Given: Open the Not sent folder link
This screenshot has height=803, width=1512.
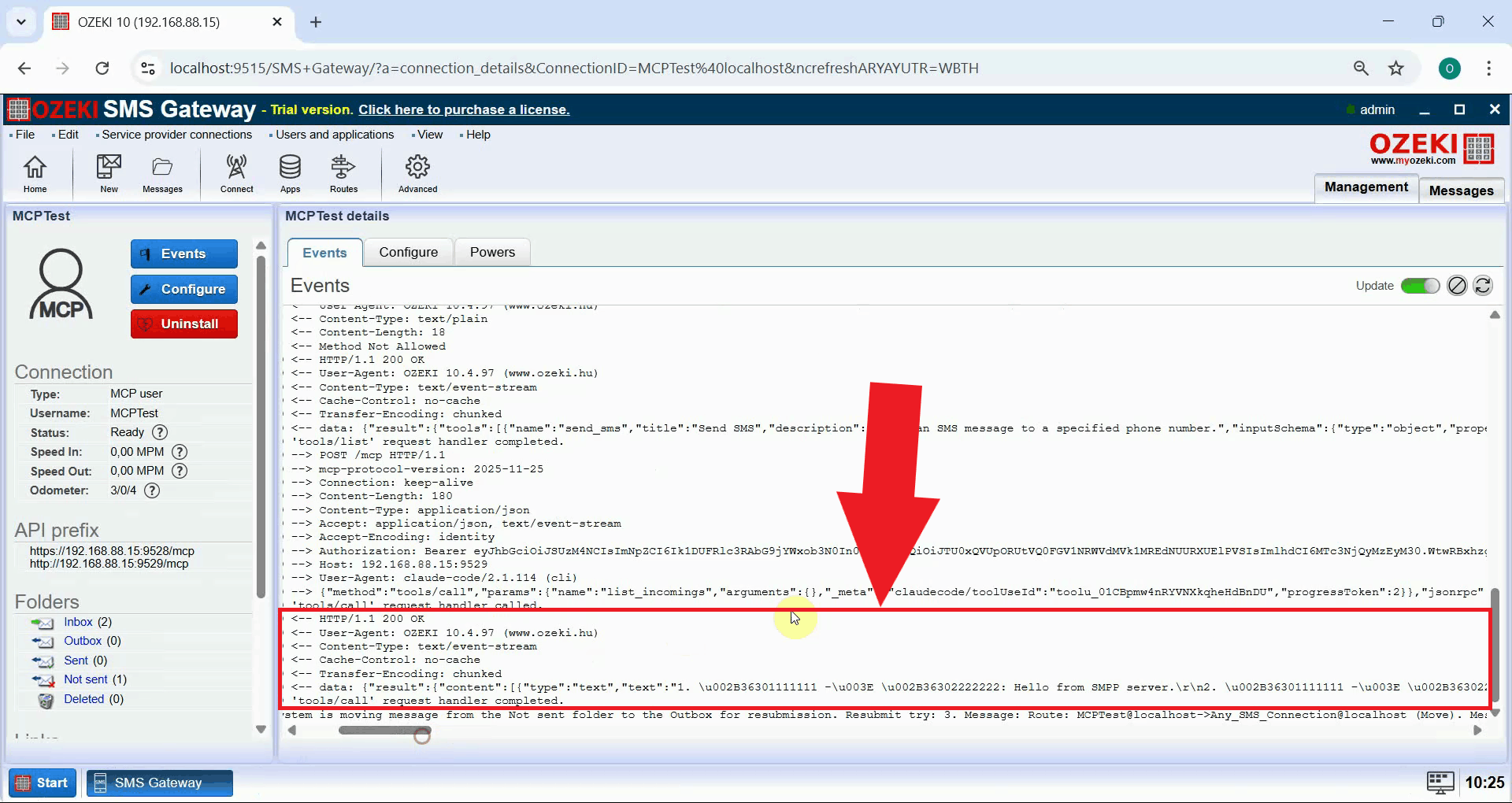Looking at the screenshot, I should click(95, 679).
